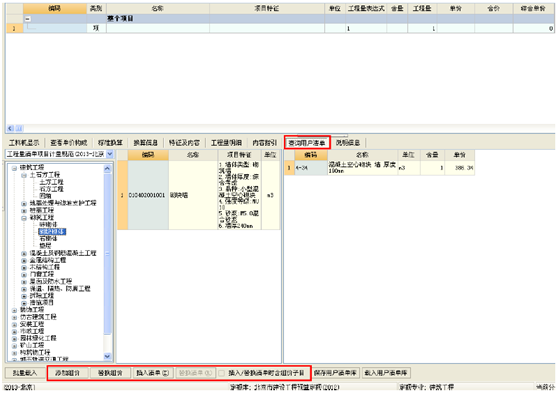
Task: Click the tree panel scroll-up arrow
Action: pos(107,169)
